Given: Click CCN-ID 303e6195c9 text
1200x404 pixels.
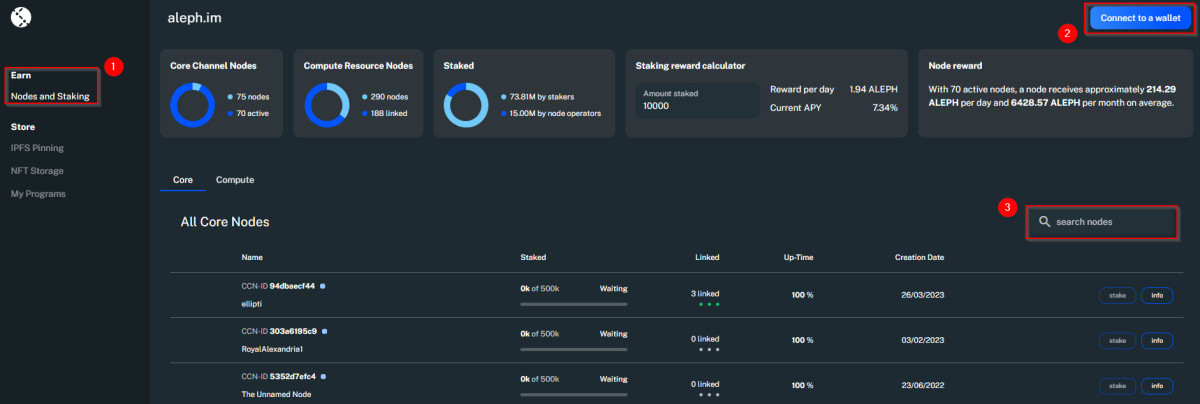Looking at the screenshot, I should [x=279, y=331].
